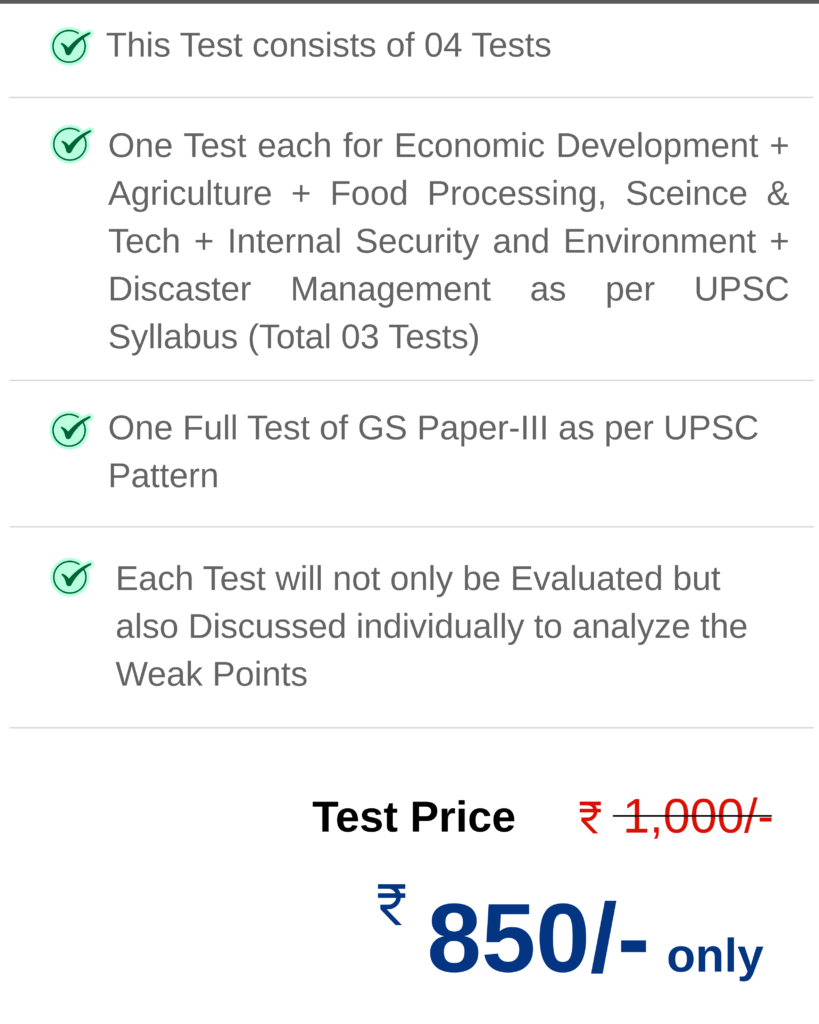Click checkmark icon next to Economic Development item
The width and height of the screenshot is (819, 1024).
click(x=70, y=145)
